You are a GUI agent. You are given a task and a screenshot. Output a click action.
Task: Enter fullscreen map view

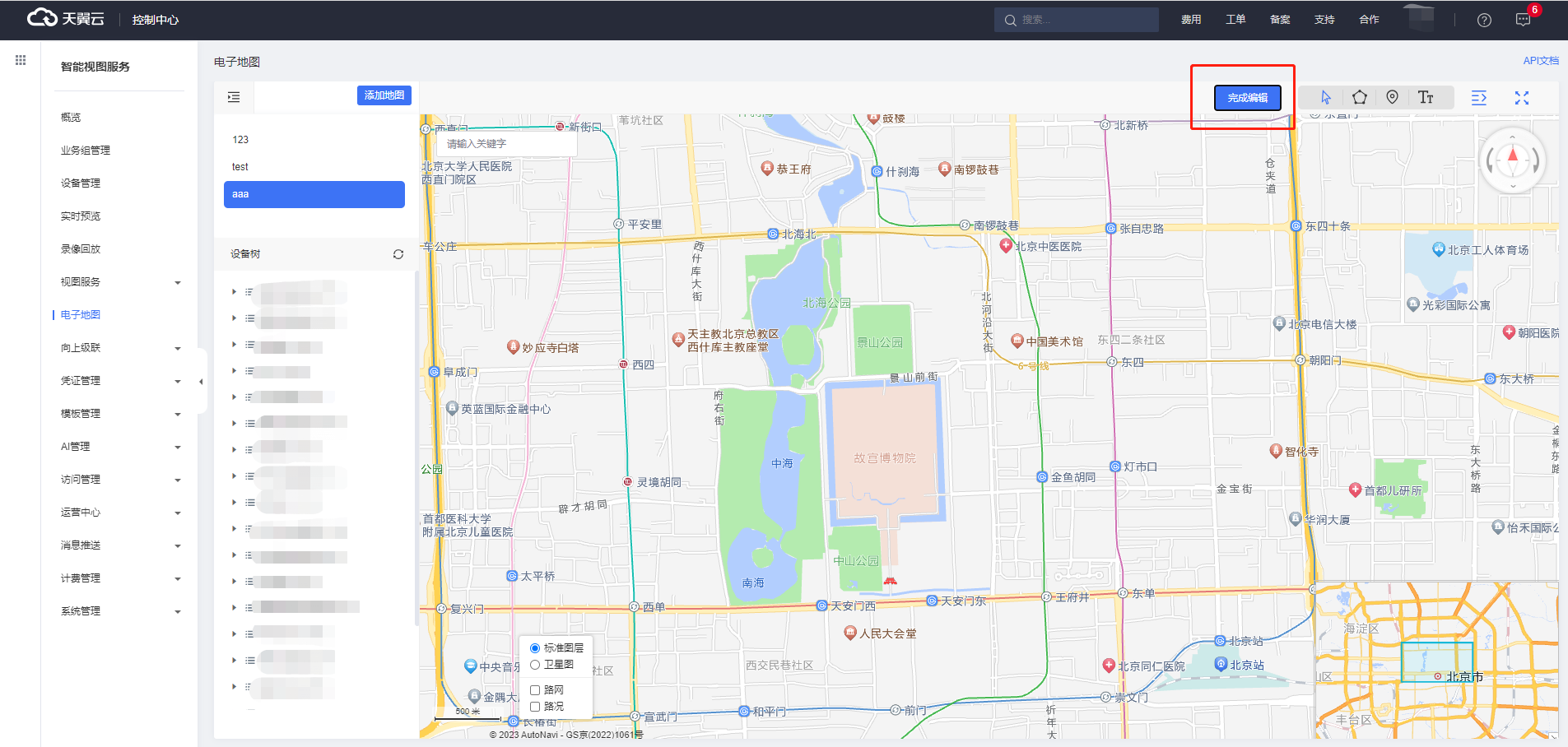click(1521, 98)
